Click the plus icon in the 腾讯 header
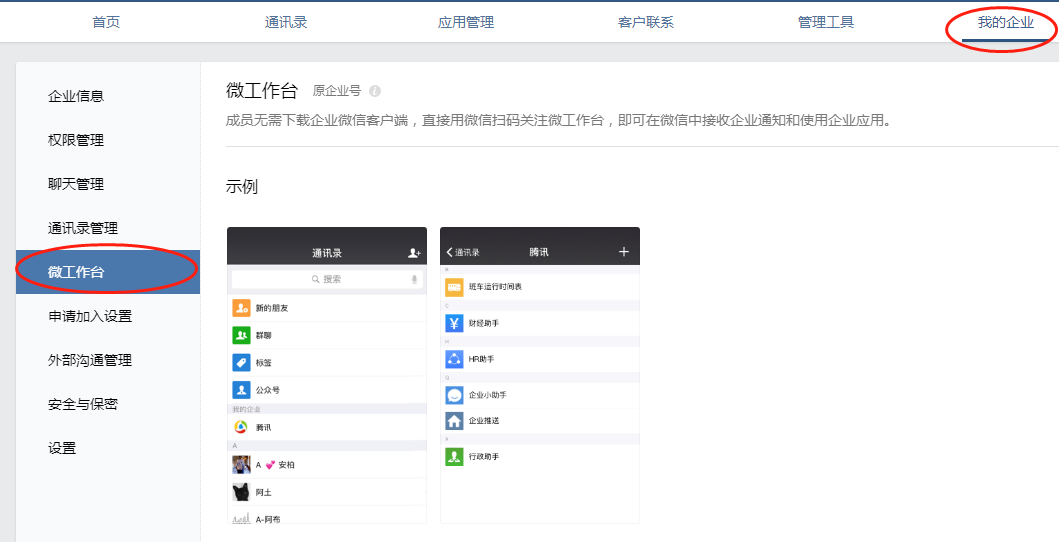Viewport: 1059px width, 542px height. [x=623, y=252]
